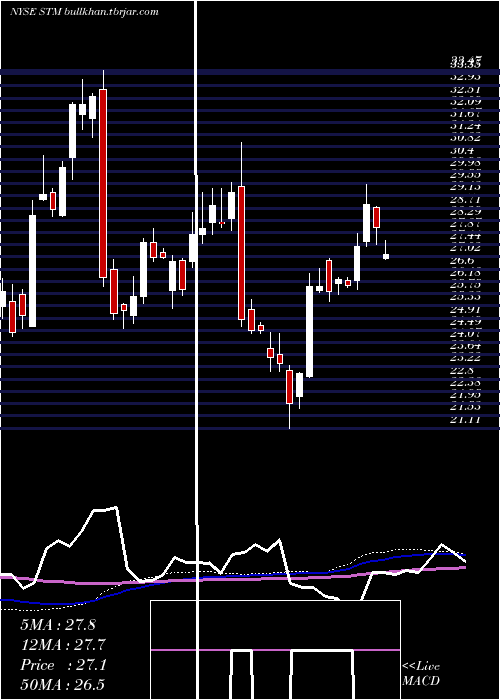Viewport: 500px width, 700px height.
Task: Click the 50MA : 26.5 readout
Action: point(63,685)
